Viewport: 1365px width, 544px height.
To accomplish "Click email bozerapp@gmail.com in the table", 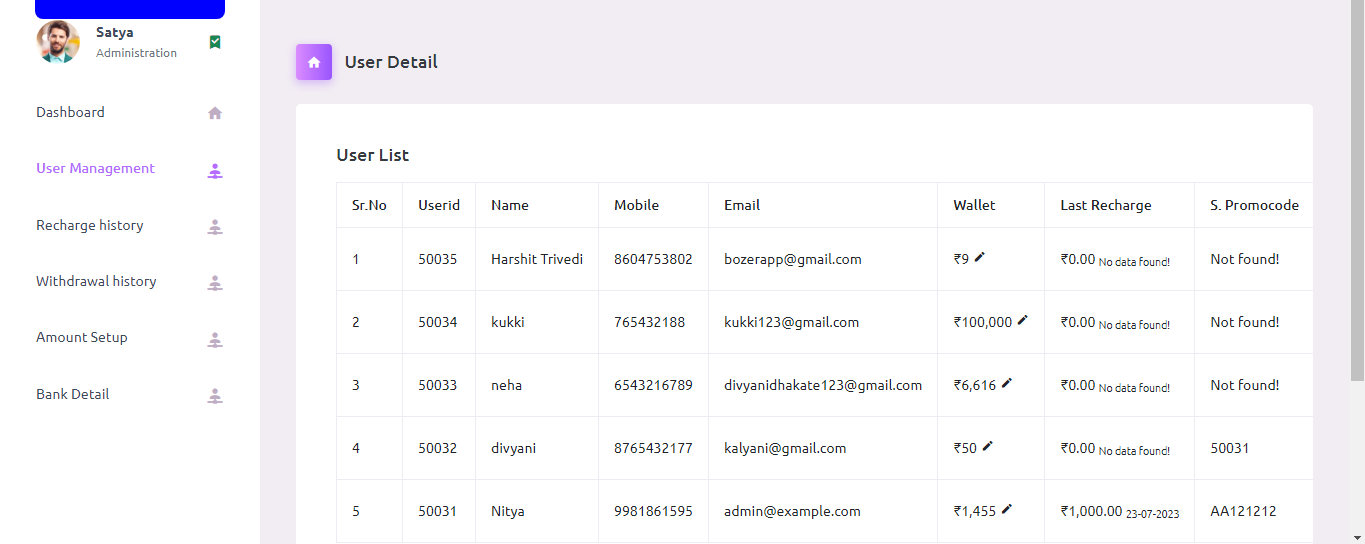I will point(792,259).
